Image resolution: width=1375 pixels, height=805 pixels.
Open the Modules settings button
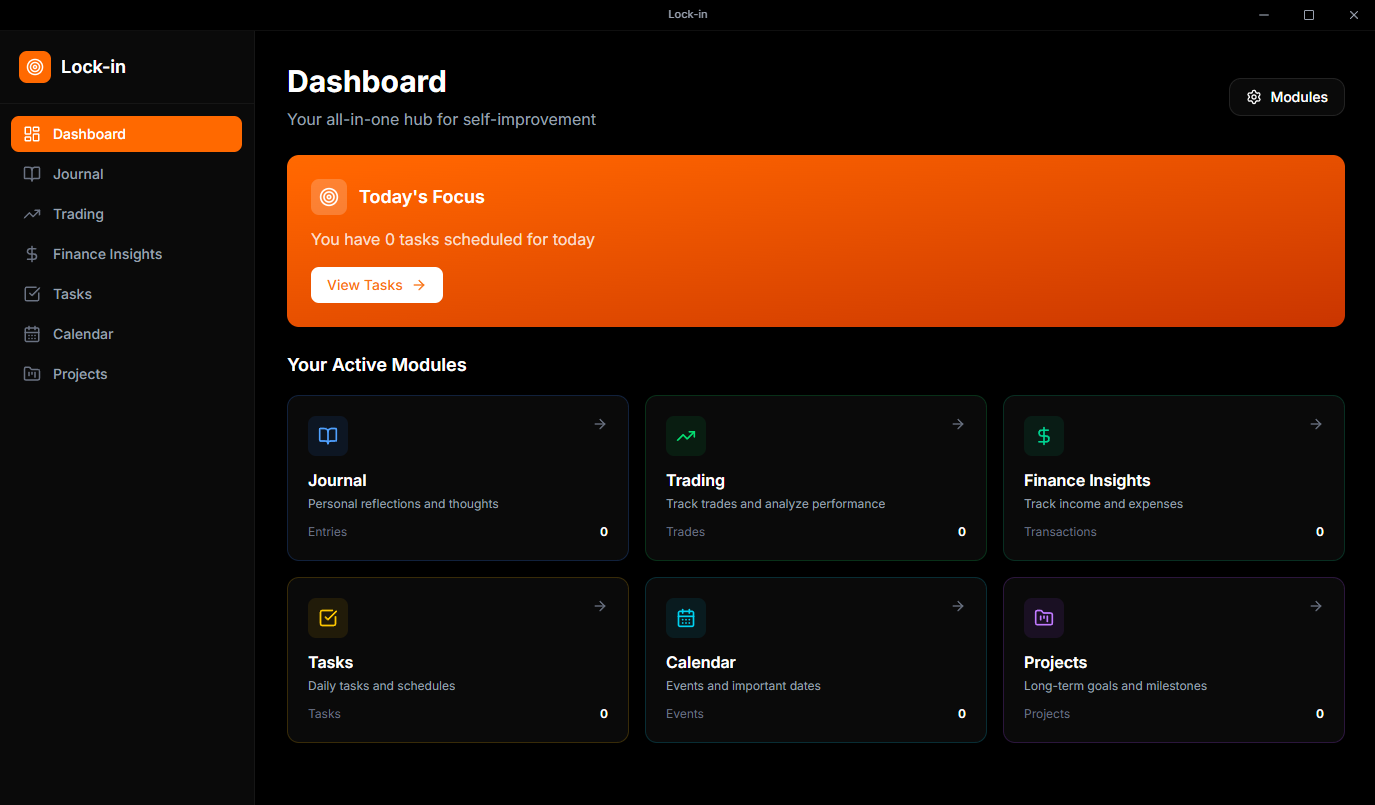pyautogui.click(x=1286, y=97)
